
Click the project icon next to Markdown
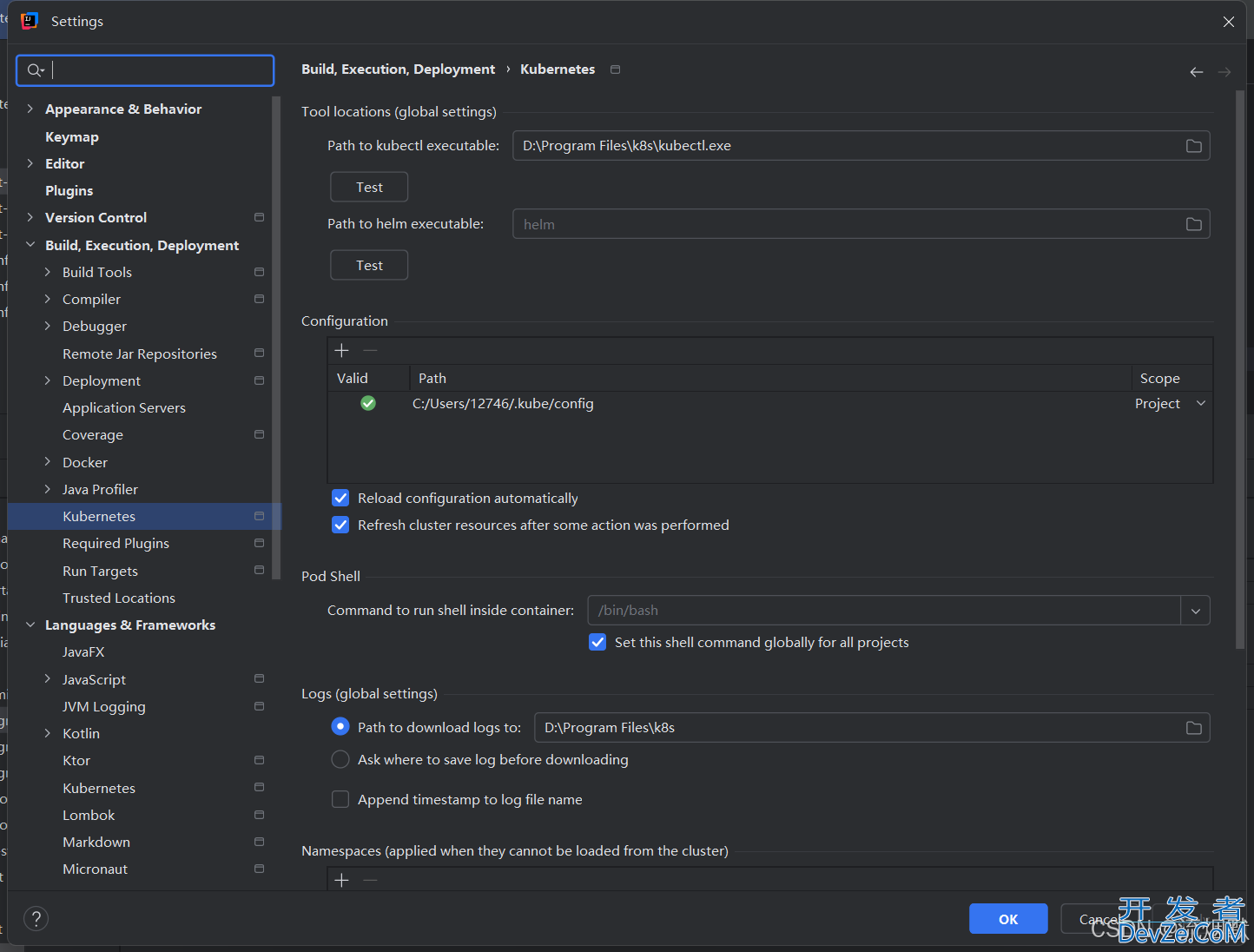coord(259,842)
